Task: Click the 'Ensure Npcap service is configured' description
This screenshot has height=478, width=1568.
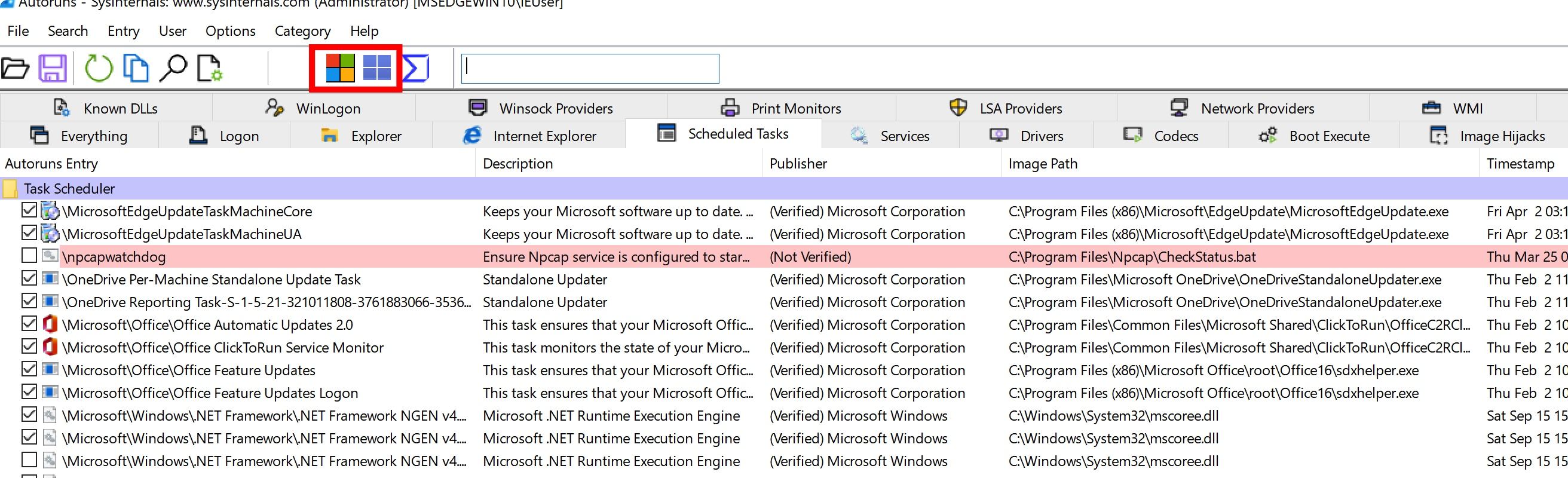Action: [616, 257]
